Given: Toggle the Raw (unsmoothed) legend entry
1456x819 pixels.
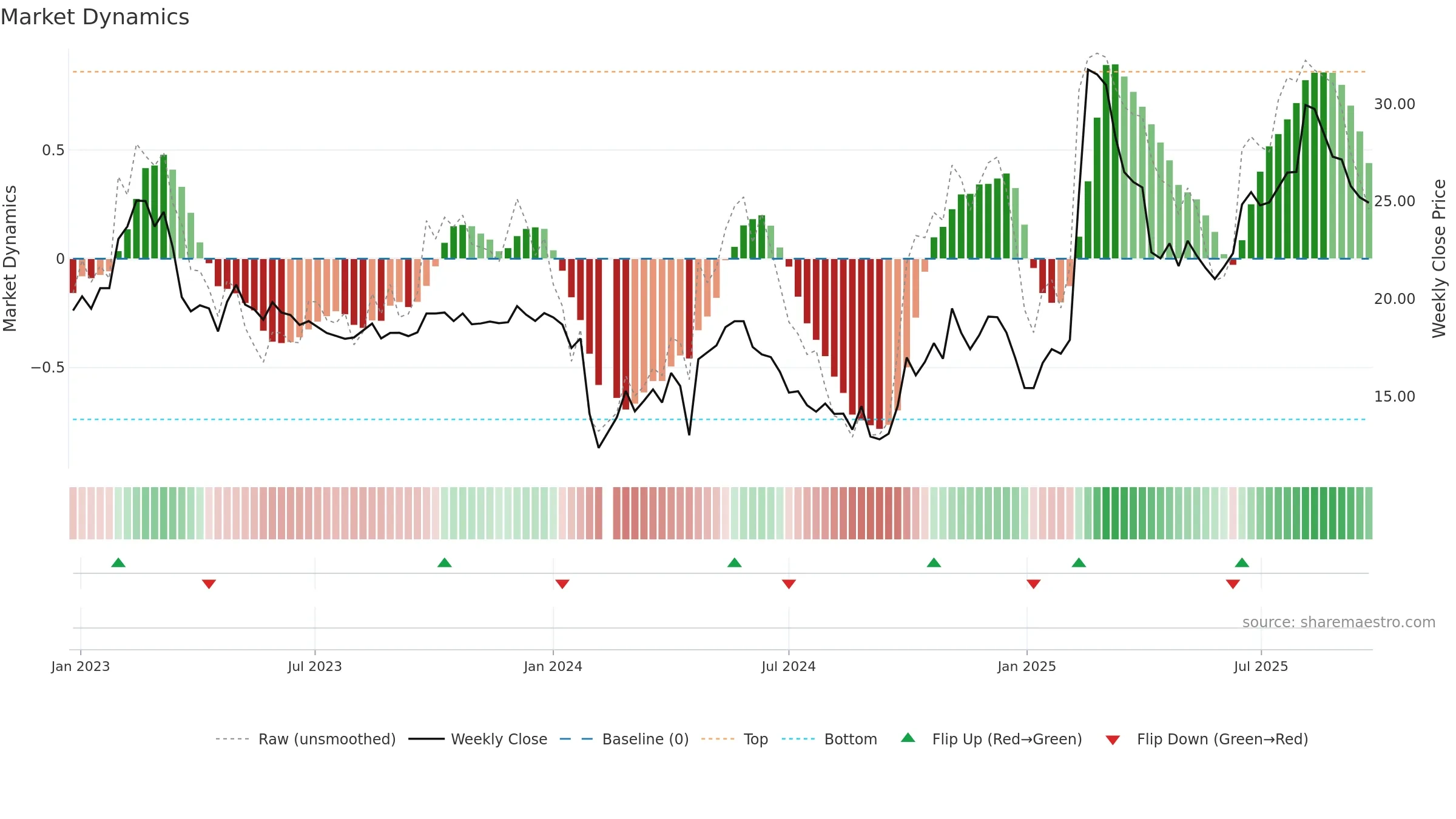Looking at the screenshot, I should 306,739.
